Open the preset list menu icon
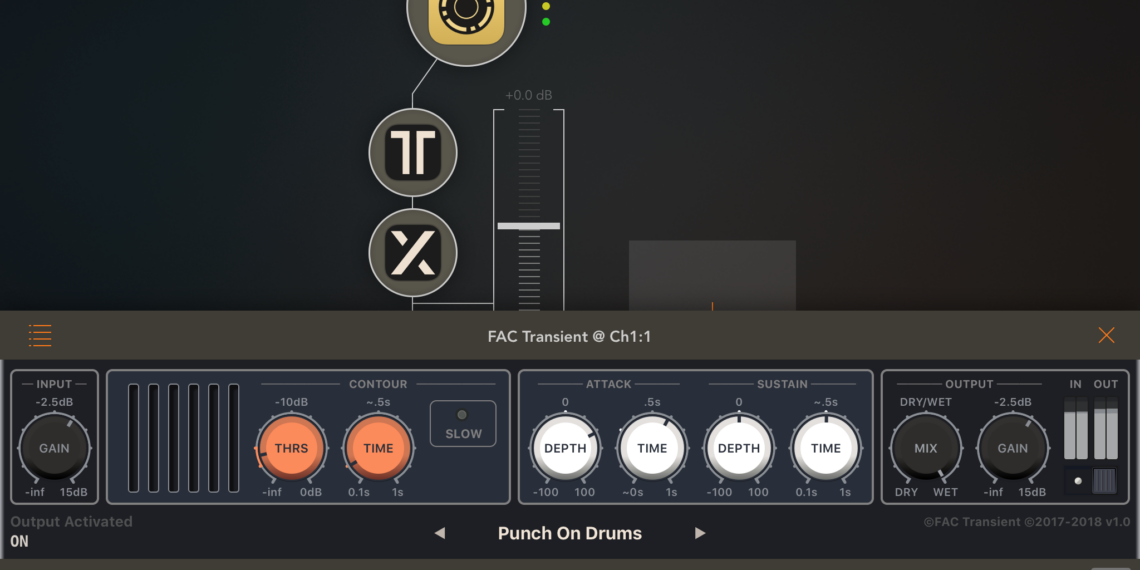 tap(40, 336)
